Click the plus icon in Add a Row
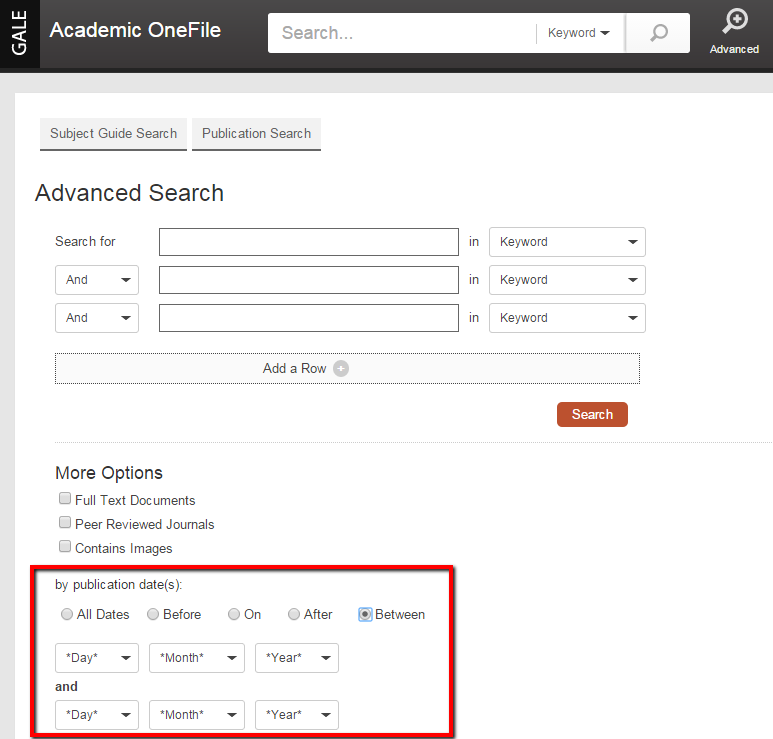The width and height of the screenshot is (773, 739). pos(341,368)
